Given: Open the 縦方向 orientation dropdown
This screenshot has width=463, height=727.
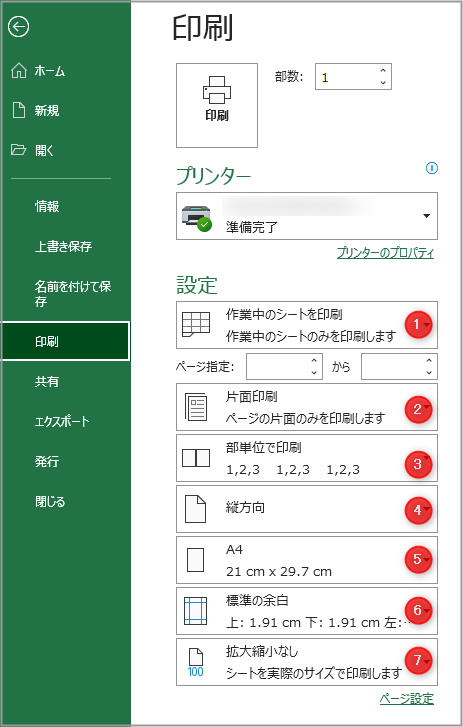Looking at the screenshot, I should click(x=307, y=509).
